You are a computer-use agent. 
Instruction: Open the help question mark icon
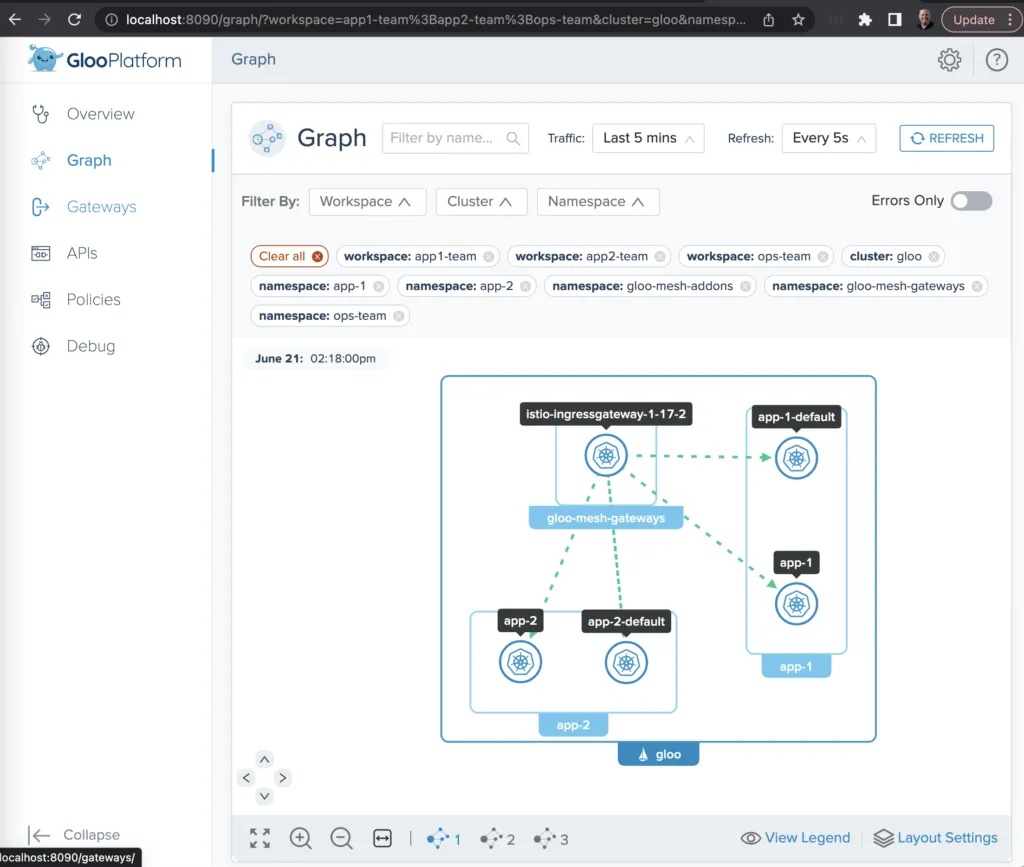point(997,60)
